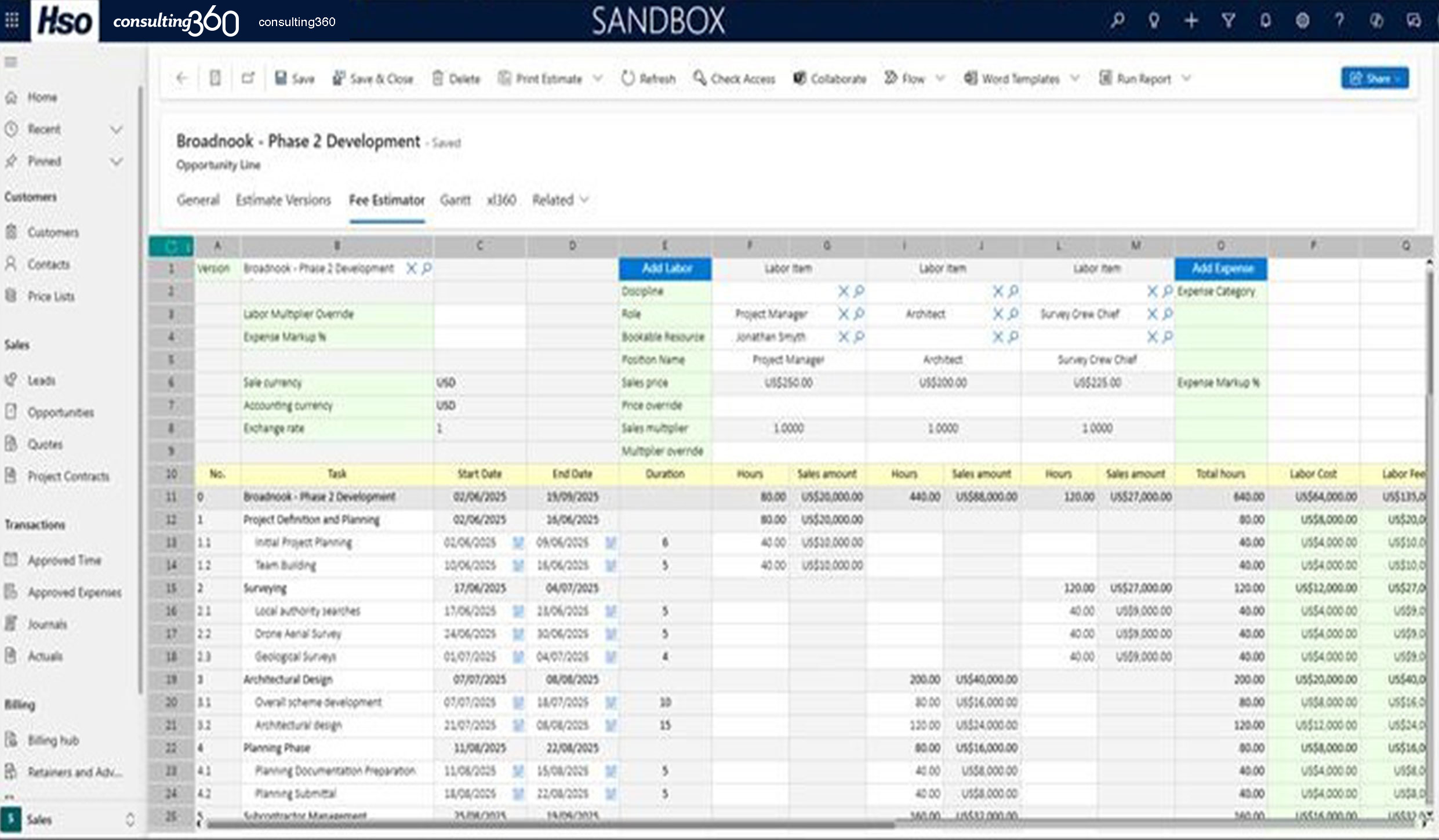Image resolution: width=1439 pixels, height=840 pixels.
Task: Click the search magnifier in top bar
Action: (x=1117, y=21)
